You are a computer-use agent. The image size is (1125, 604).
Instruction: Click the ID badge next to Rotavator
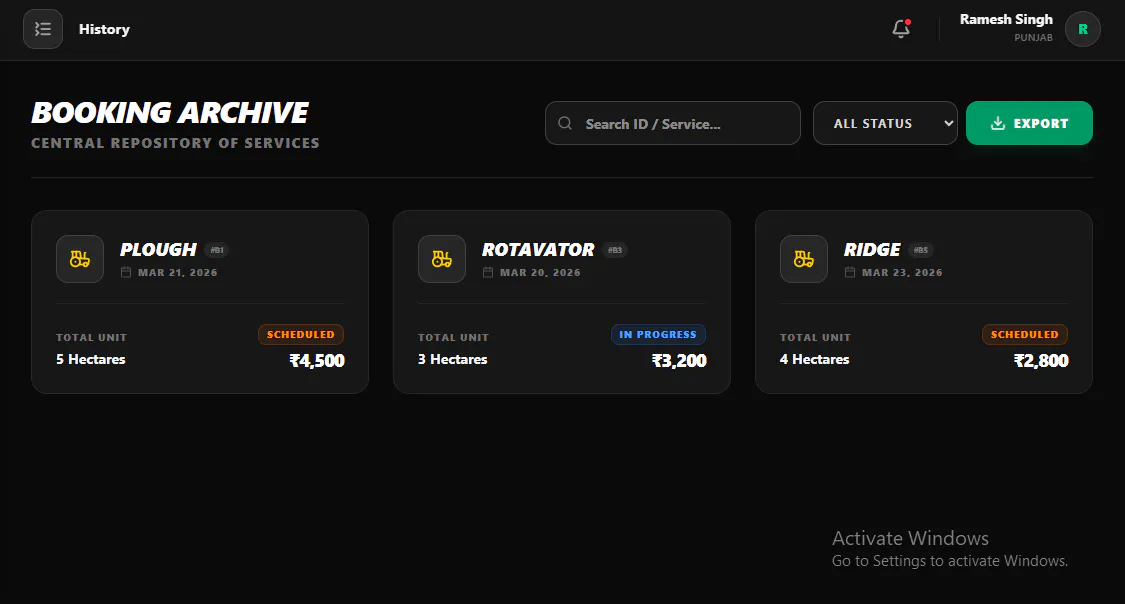click(x=615, y=250)
